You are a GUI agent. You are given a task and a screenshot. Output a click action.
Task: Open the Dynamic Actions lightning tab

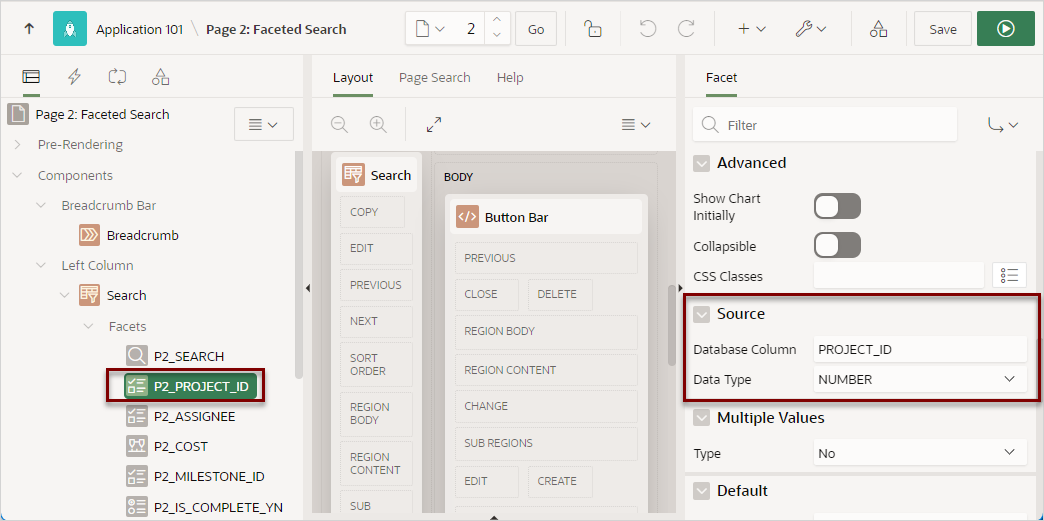click(74, 77)
